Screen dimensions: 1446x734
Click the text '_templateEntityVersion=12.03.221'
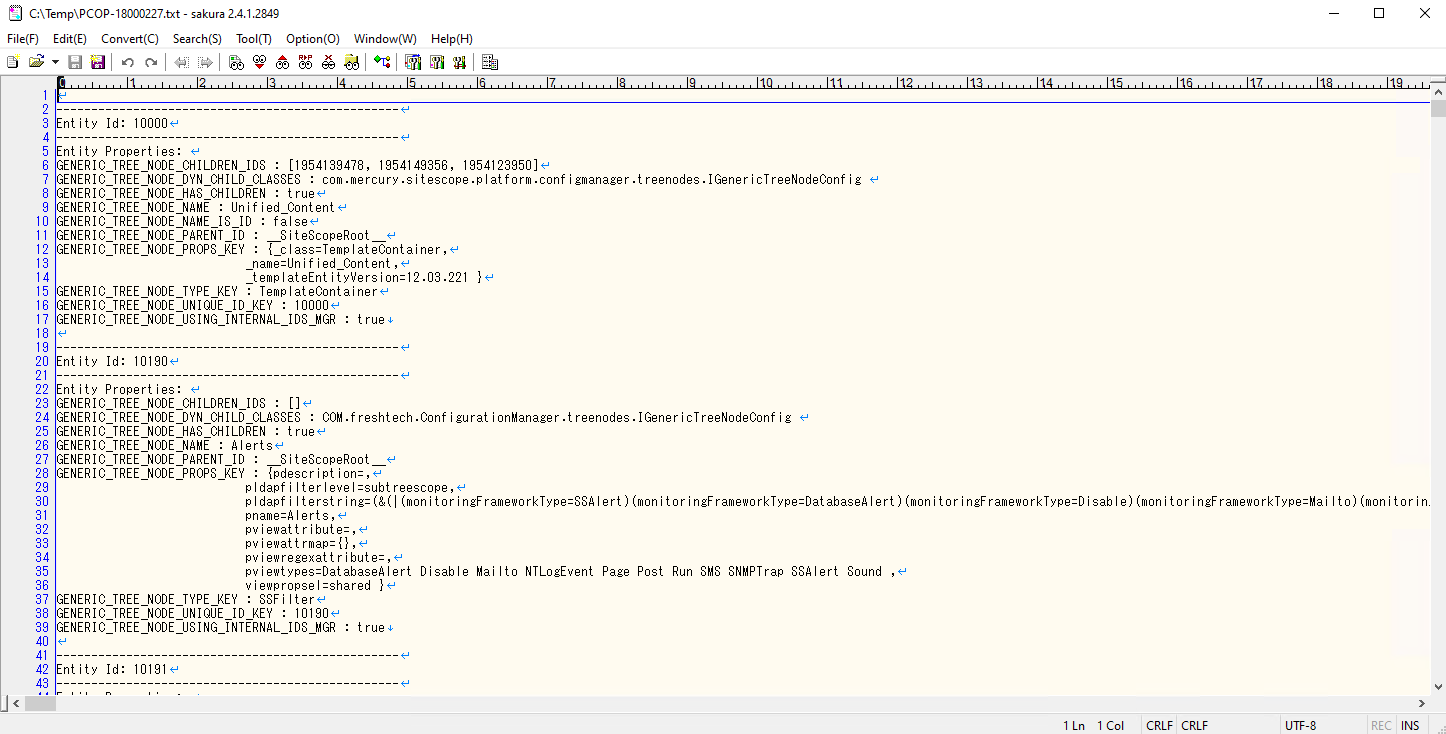pos(357,277)
